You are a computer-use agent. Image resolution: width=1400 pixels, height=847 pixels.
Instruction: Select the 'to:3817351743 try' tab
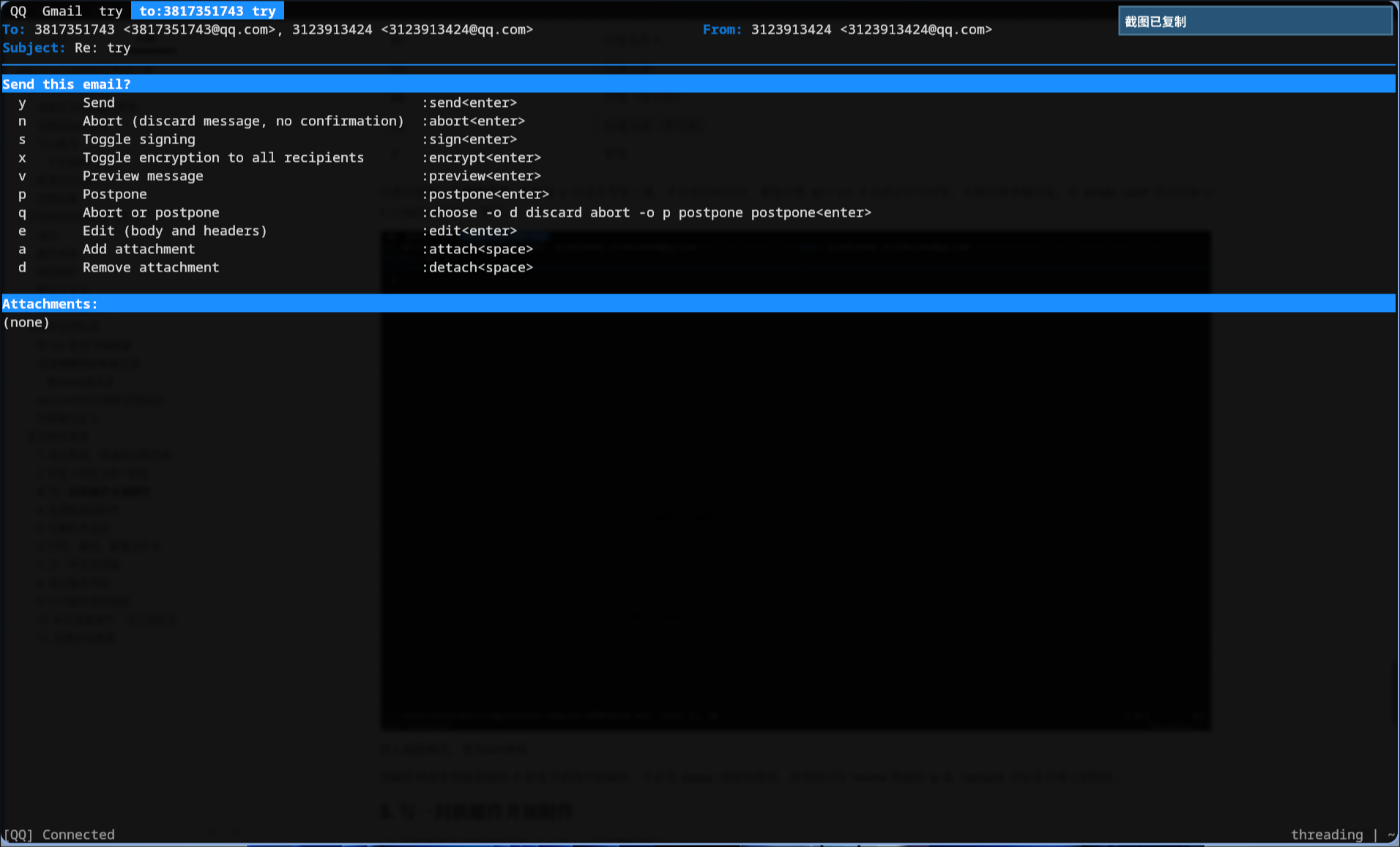point(207,11)
